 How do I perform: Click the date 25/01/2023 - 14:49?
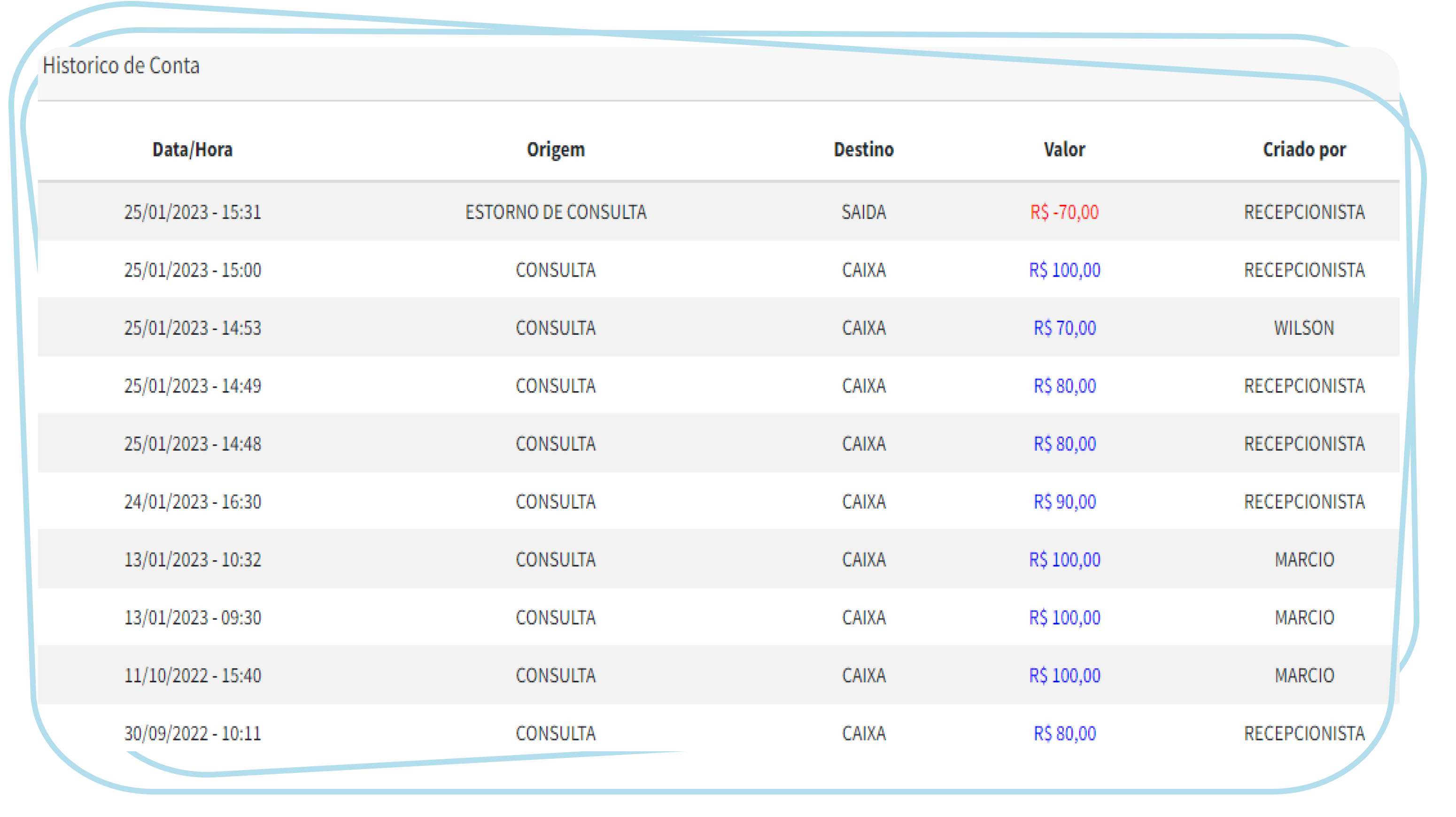(x=192, y=386)
